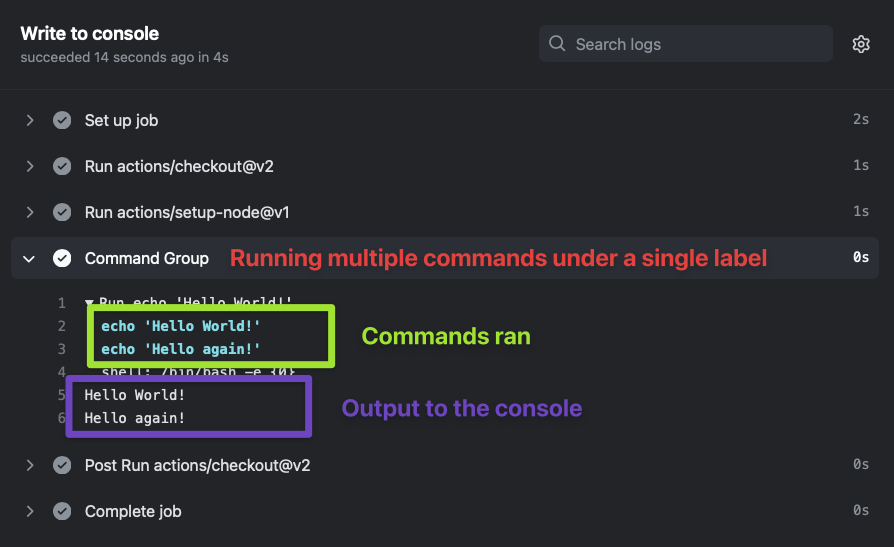Expand the Complete job step chevron
Viewport: 894px width, 547px height.
pyautogui.click(x=30, y=511)
